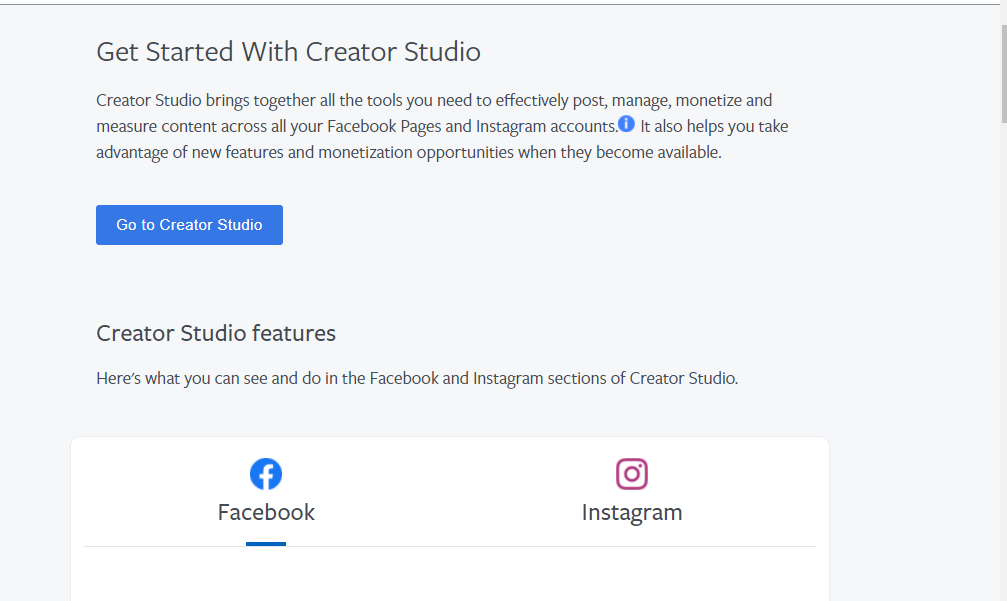Open the info icon after Instagram accounts

click(626, 124)
